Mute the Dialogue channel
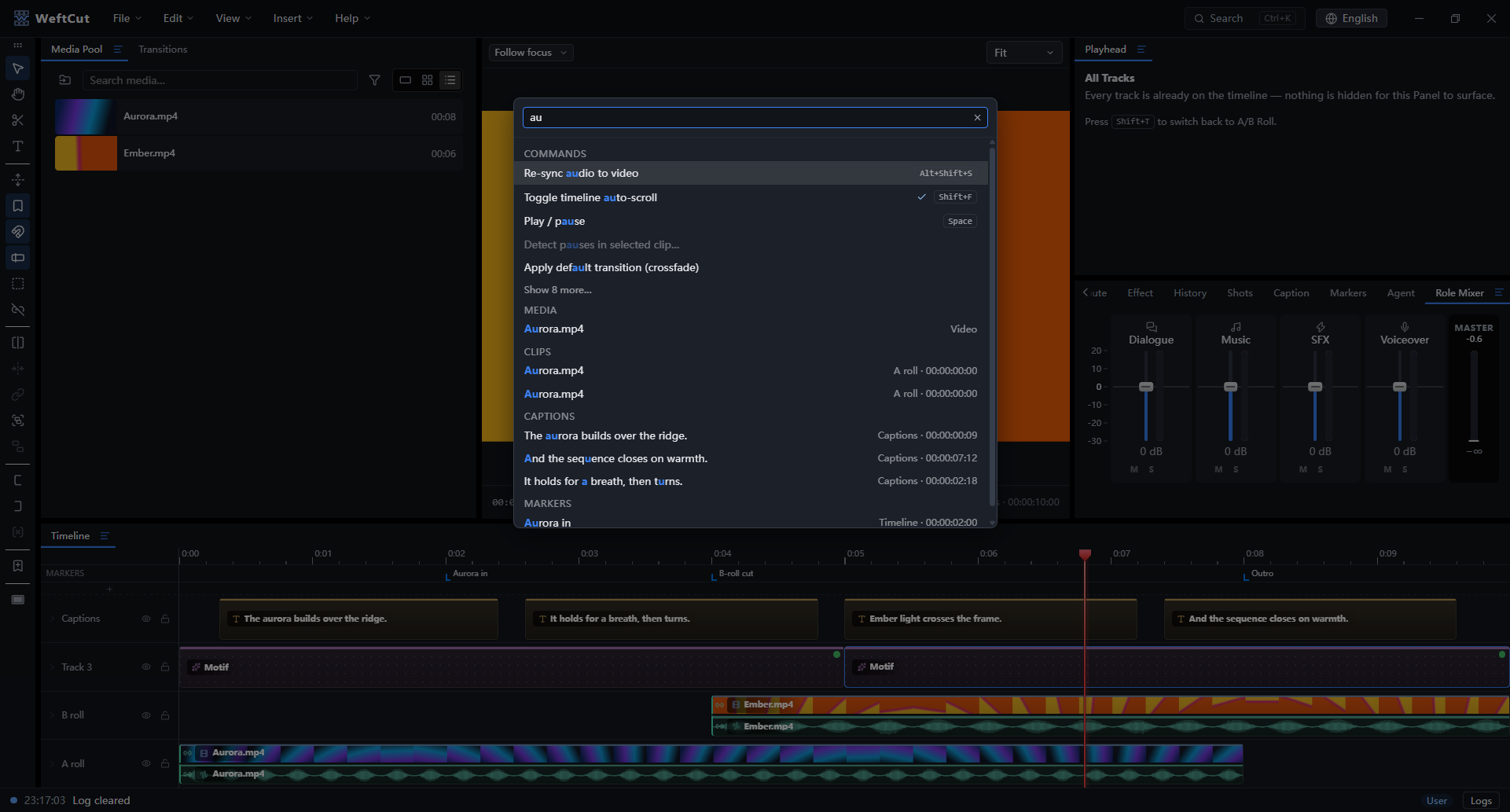This screenshot has width=1510, height=812. click(x=1134, y=469)
